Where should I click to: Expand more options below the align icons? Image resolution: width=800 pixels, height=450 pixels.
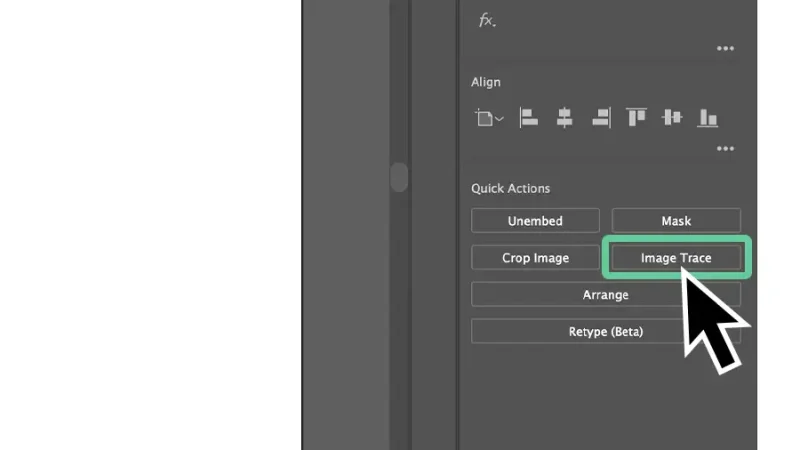tap(725, 149)
